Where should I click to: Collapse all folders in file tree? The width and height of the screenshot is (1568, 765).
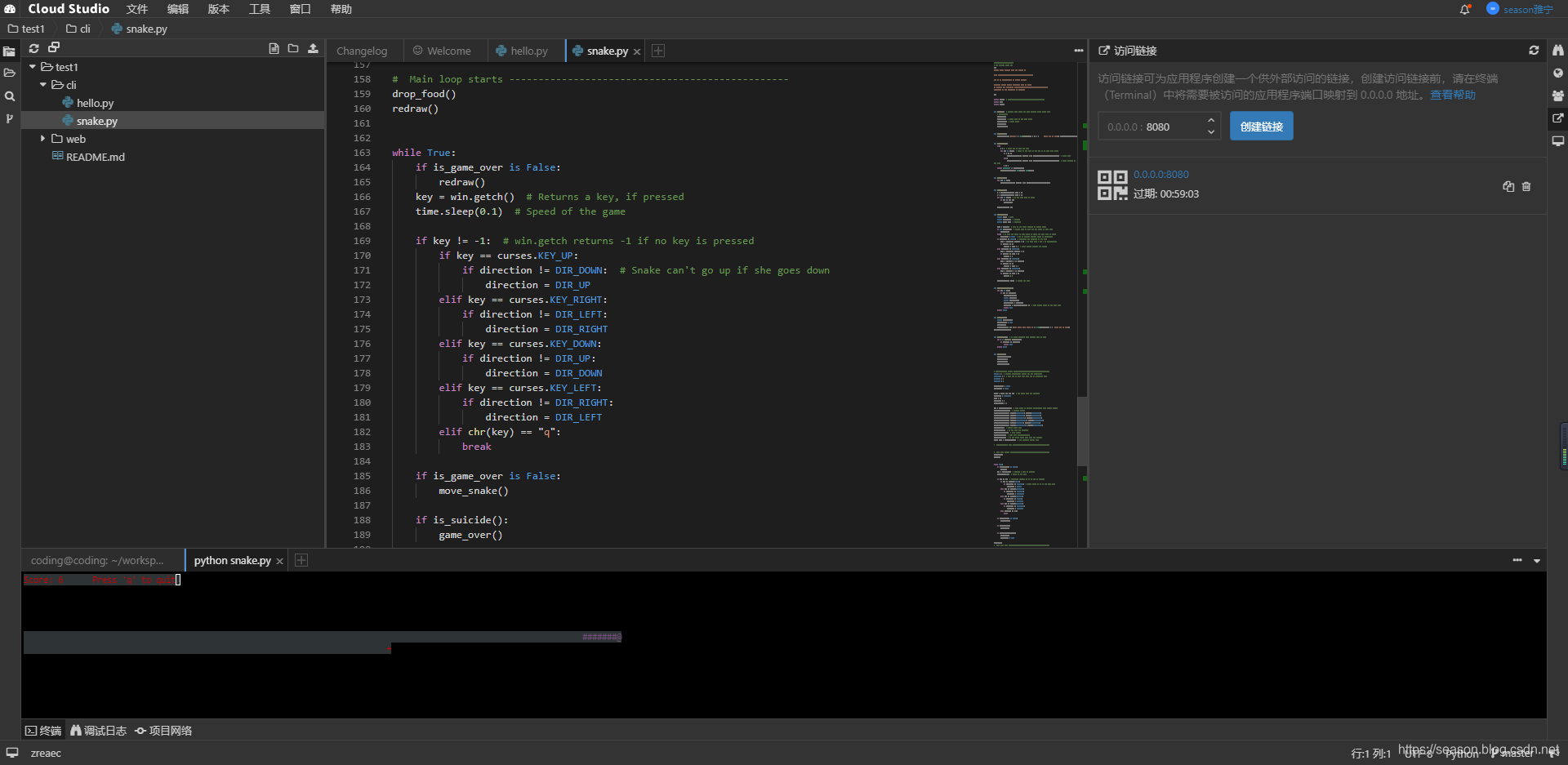click(x=54, y=48)
